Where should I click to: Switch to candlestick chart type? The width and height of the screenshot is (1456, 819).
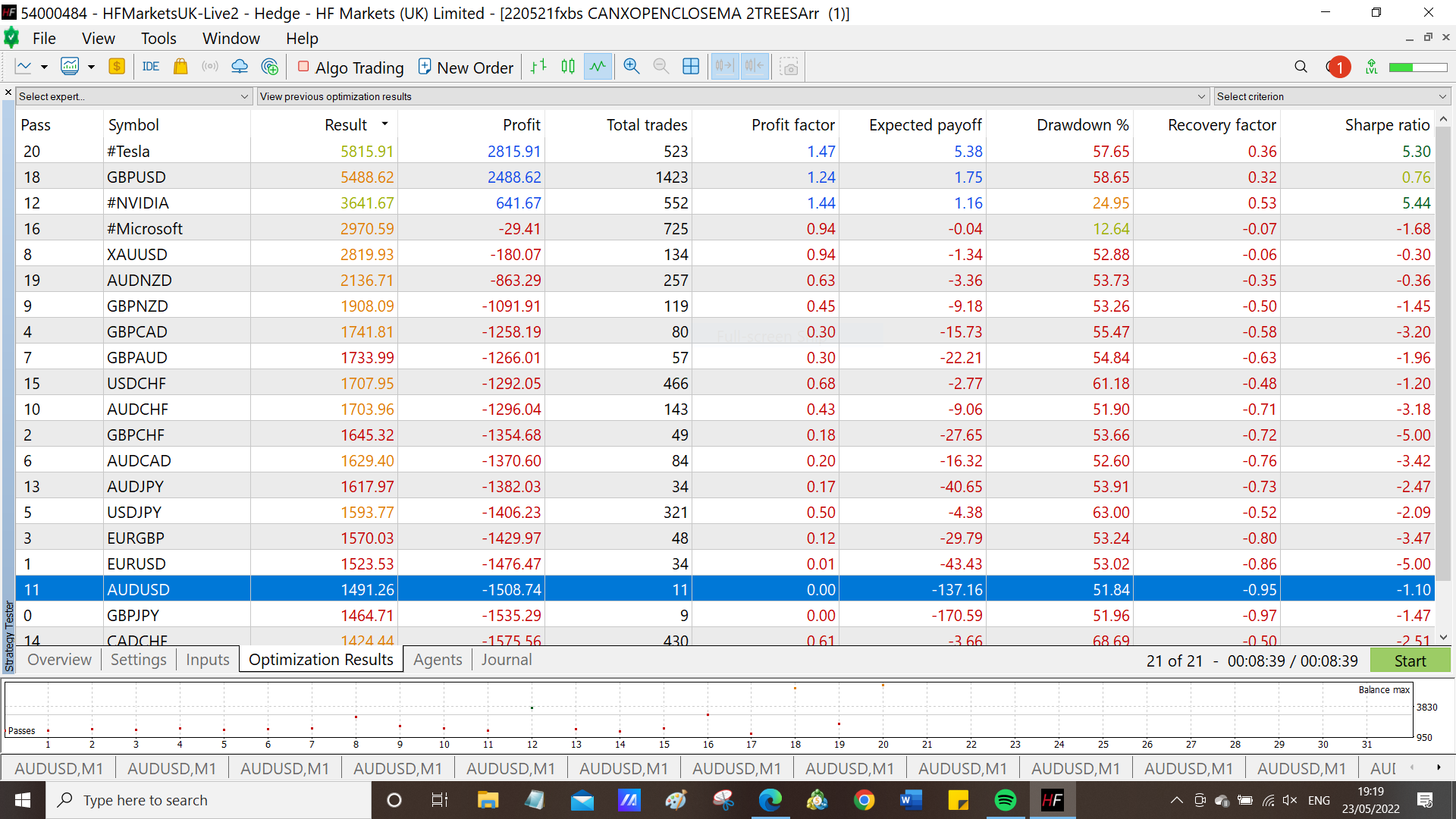click(x=568, y=67)
